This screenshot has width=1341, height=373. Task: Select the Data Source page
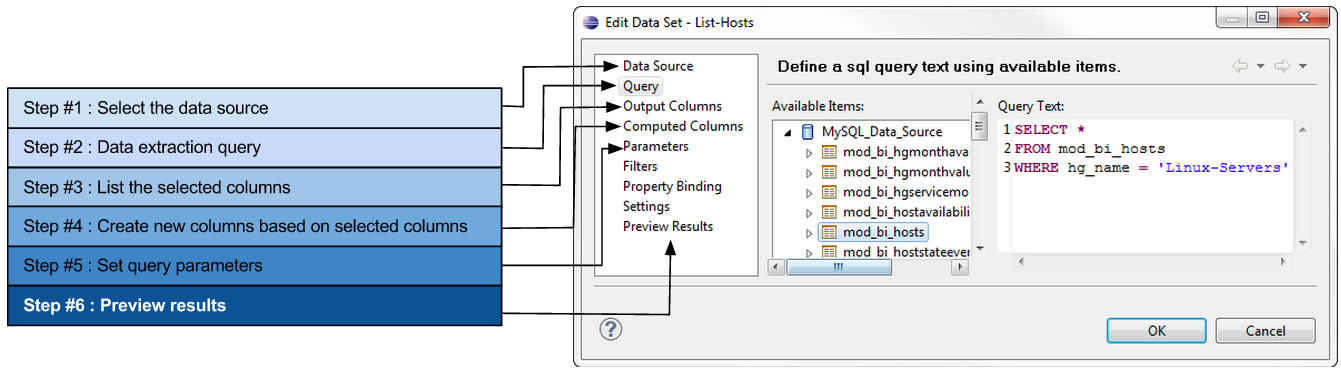pyautogui.click(x=658, y=66)
